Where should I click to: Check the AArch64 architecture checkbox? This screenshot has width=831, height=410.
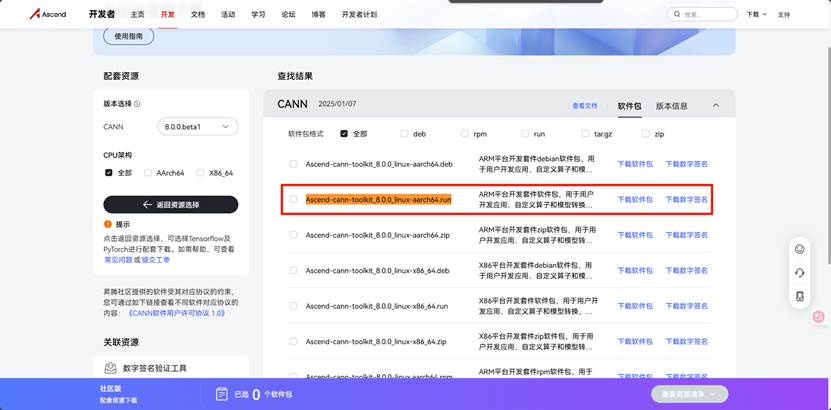[x=148, y=173]
